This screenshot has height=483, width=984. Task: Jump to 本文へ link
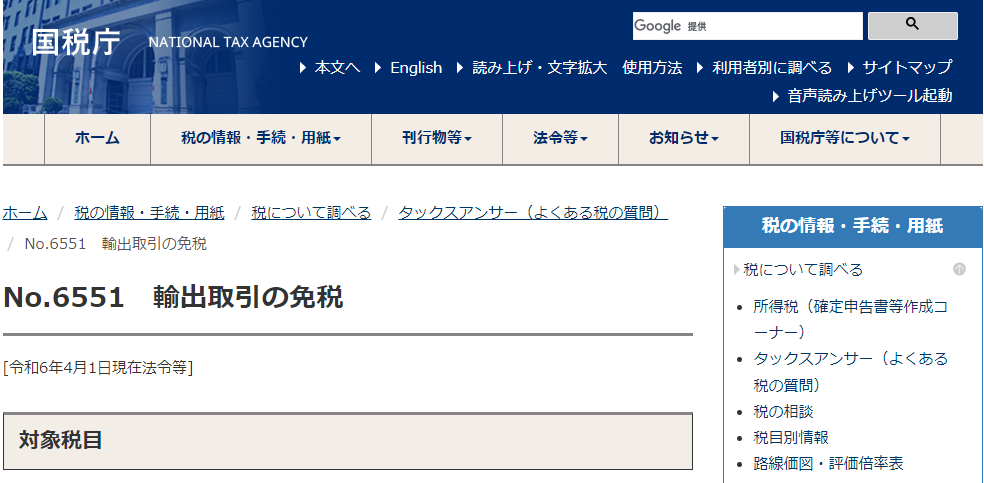(x=337, y=68)
